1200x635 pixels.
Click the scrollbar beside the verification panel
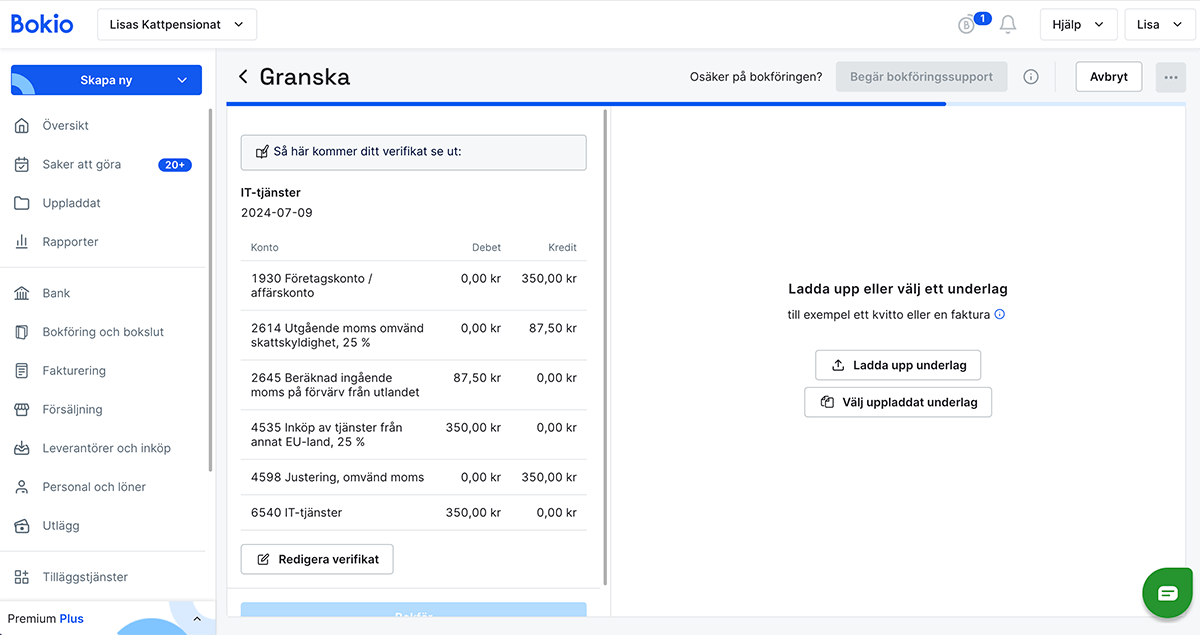tap(605, 350)
